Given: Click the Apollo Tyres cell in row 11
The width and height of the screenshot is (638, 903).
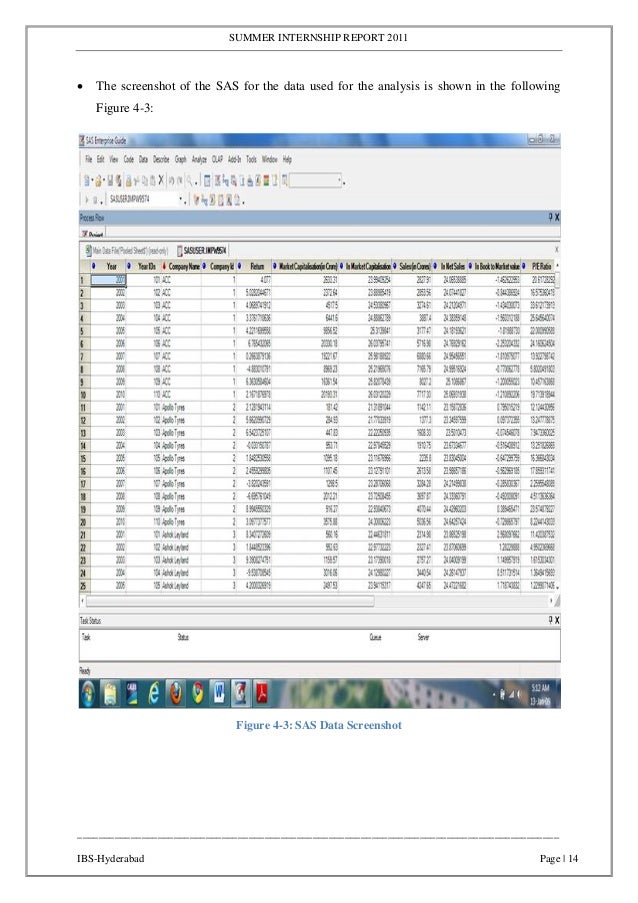Looking at the screenshot, I should 181,407.
